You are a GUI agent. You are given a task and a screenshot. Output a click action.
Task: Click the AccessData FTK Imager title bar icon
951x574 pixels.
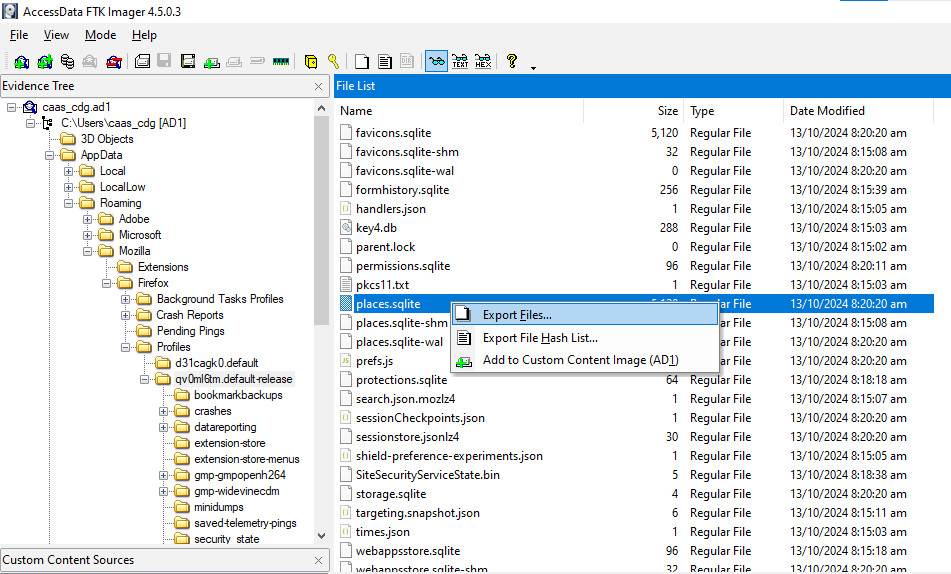(10, 11)
